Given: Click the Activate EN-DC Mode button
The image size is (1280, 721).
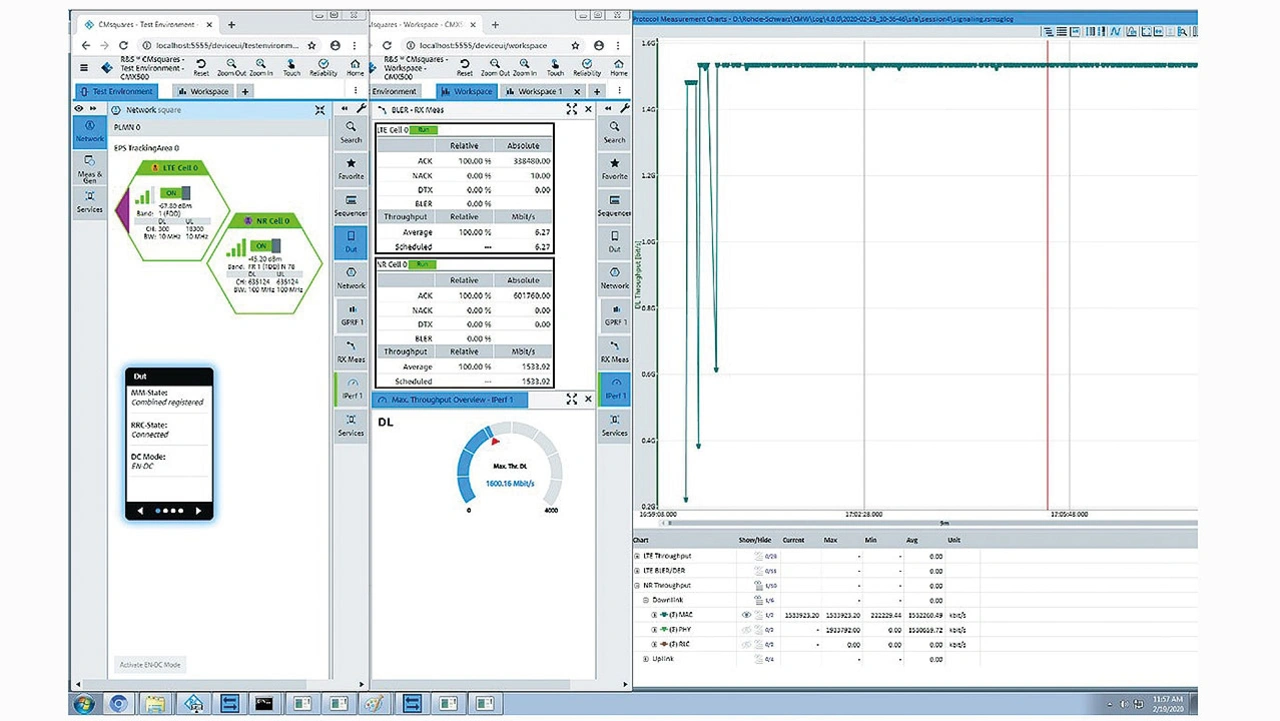Looking at the screenshot, I should click(151, 665).
